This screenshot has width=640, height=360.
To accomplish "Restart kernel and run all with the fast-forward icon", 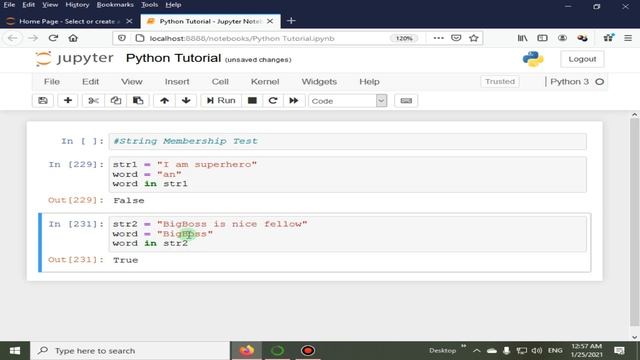I will (294, 100).
